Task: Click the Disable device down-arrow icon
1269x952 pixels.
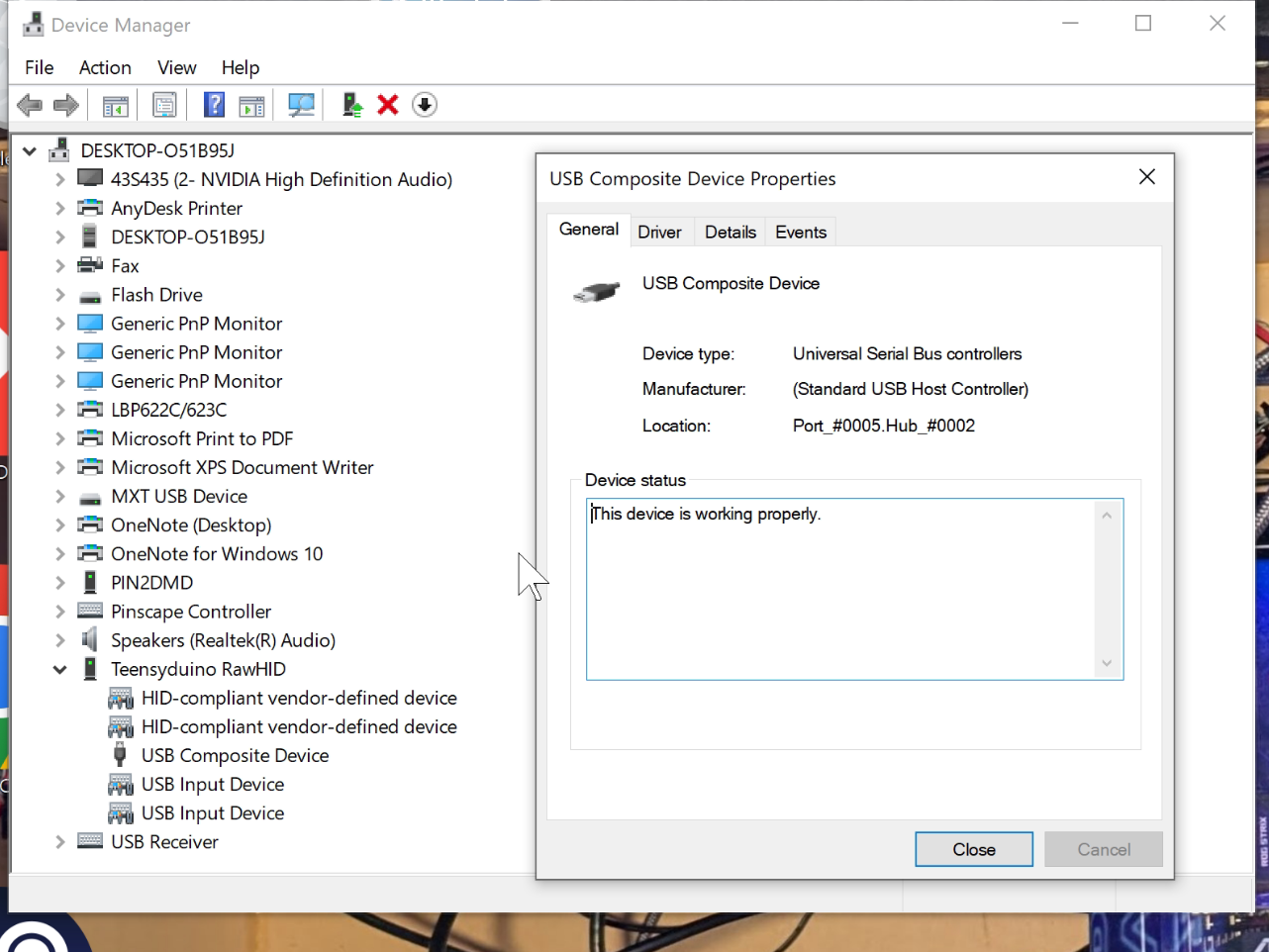Action: coord(424,104)
